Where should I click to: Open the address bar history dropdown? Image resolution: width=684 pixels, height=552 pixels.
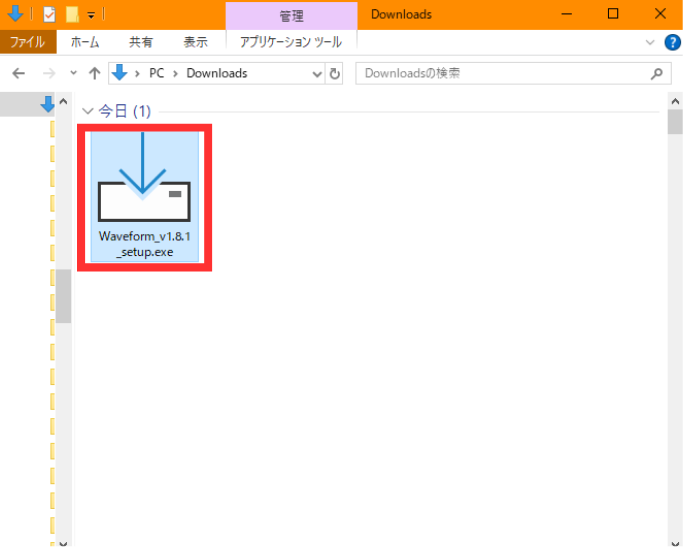pyautogui.click(x=317, y=73)
